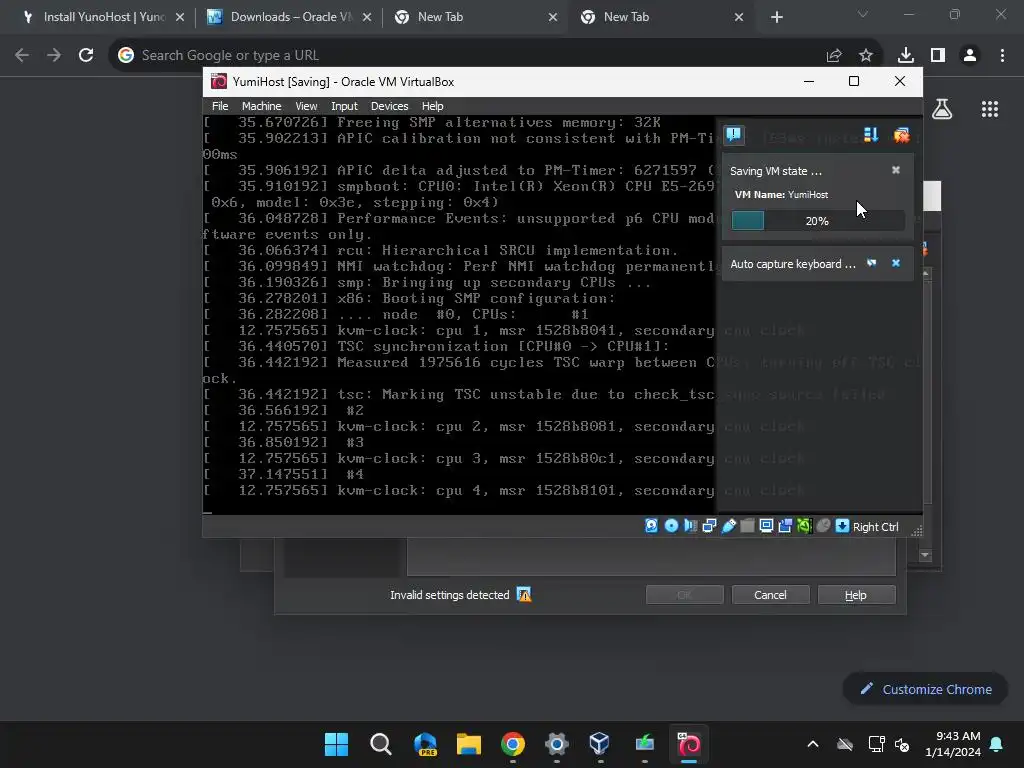Image resolution: width=1024 pixels, height=768 pixels.
Task: Click the VirtualBox cube icon in the taskbar
Action: pyautogui.click(x=600, y=744)
